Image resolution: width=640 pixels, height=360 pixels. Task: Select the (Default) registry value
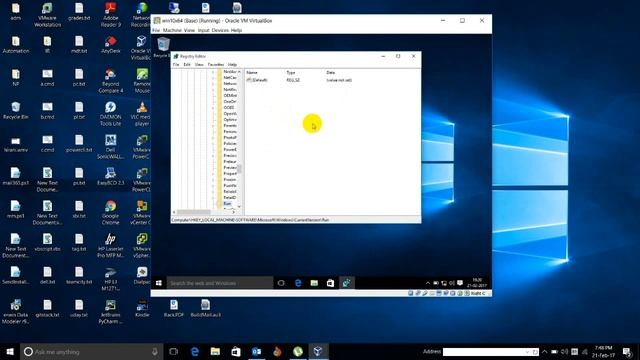257,80
